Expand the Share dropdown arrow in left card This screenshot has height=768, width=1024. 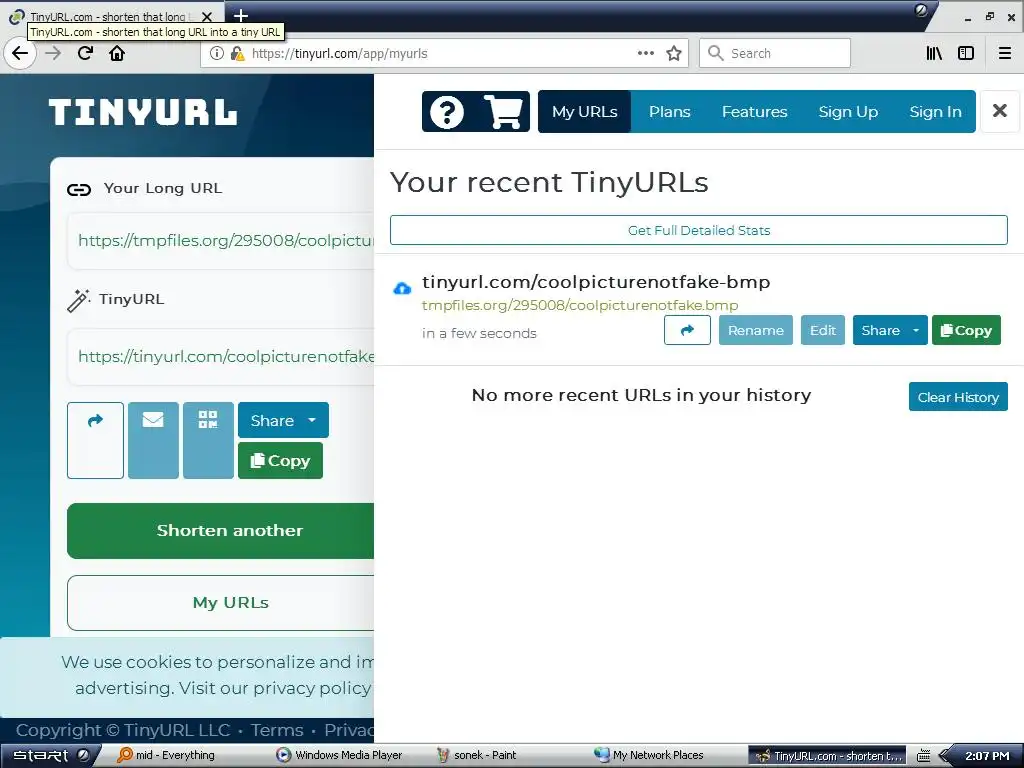pos(312,420)
